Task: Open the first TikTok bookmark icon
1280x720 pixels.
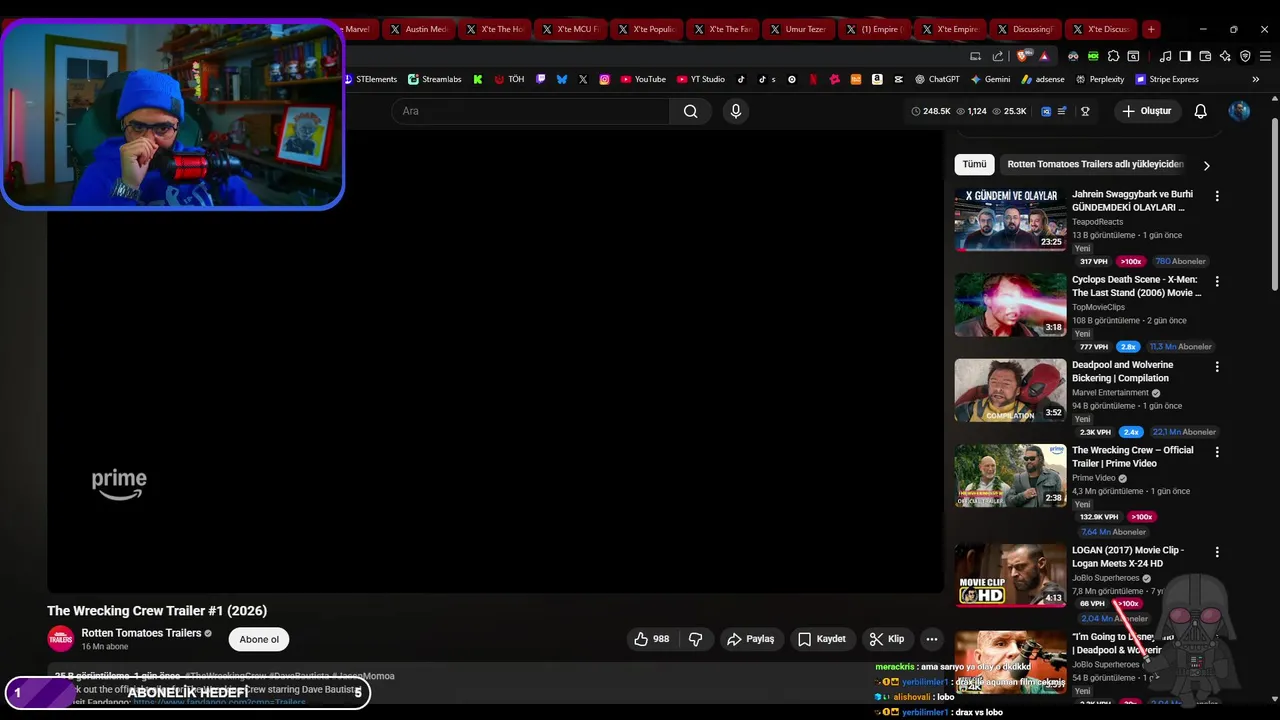Action: (741, 79)
